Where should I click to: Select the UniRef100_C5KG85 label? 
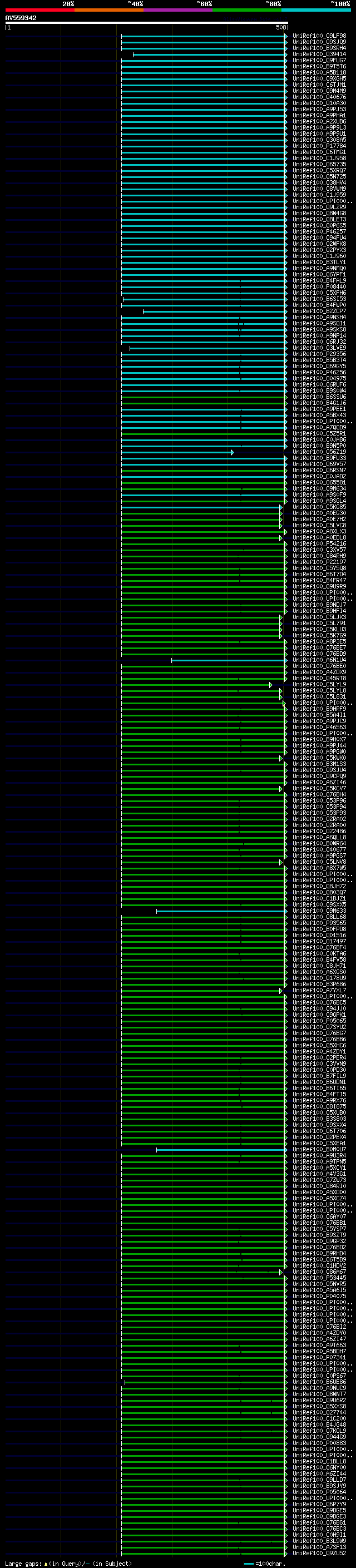(x=319, y=507)
